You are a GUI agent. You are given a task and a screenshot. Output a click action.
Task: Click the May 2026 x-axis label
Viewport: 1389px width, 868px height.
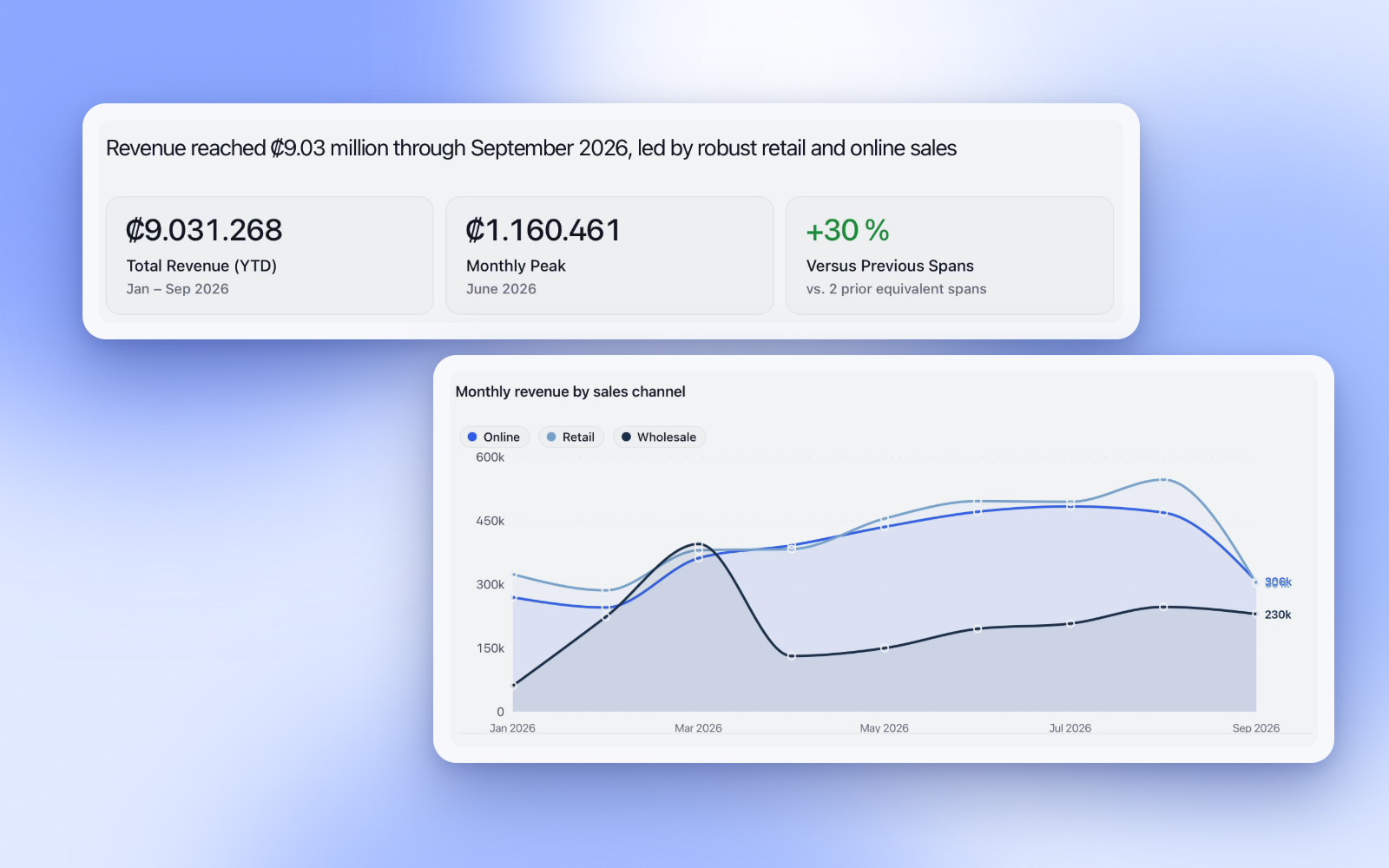[x=884, y=728]
